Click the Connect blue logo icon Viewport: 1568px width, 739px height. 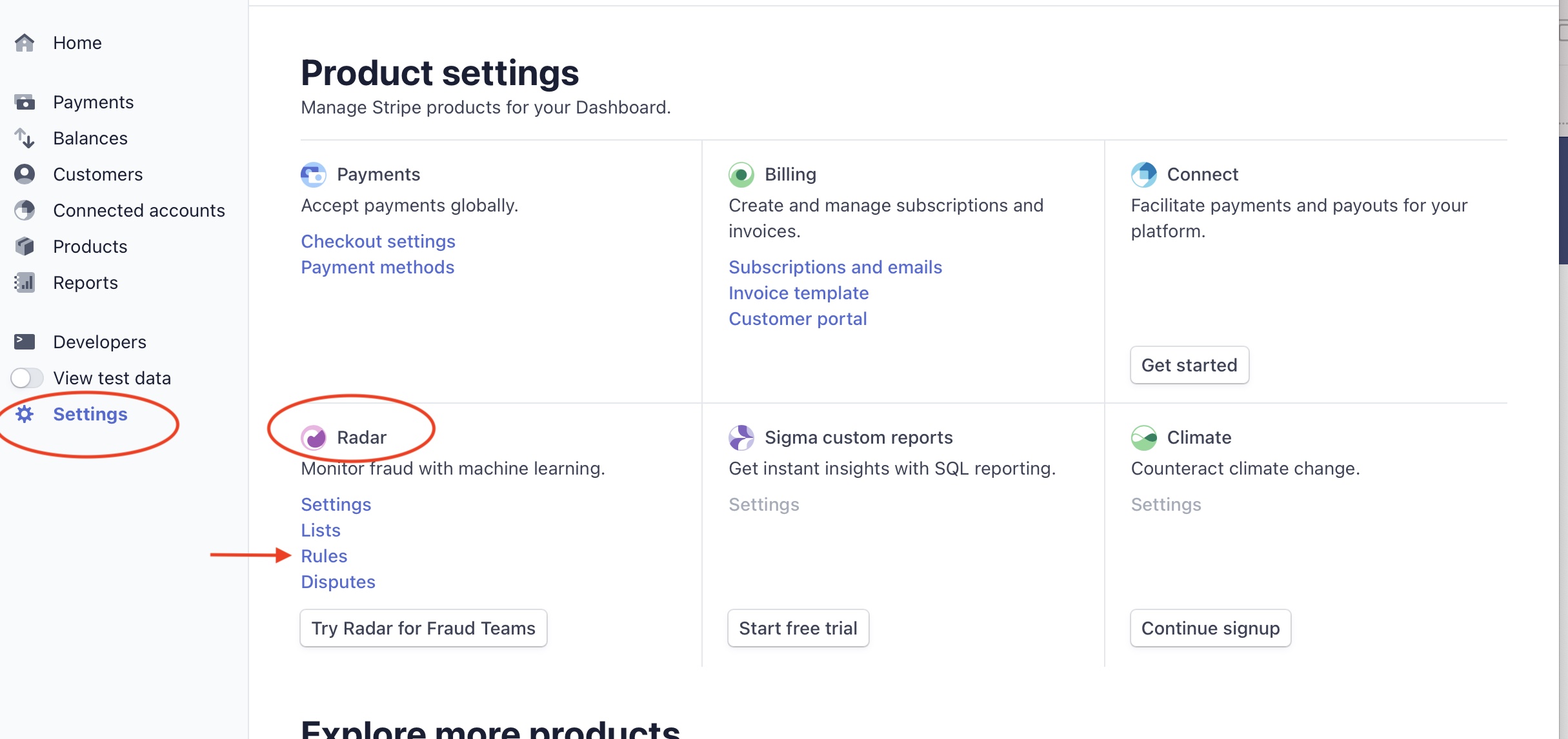pos(1144,175)
